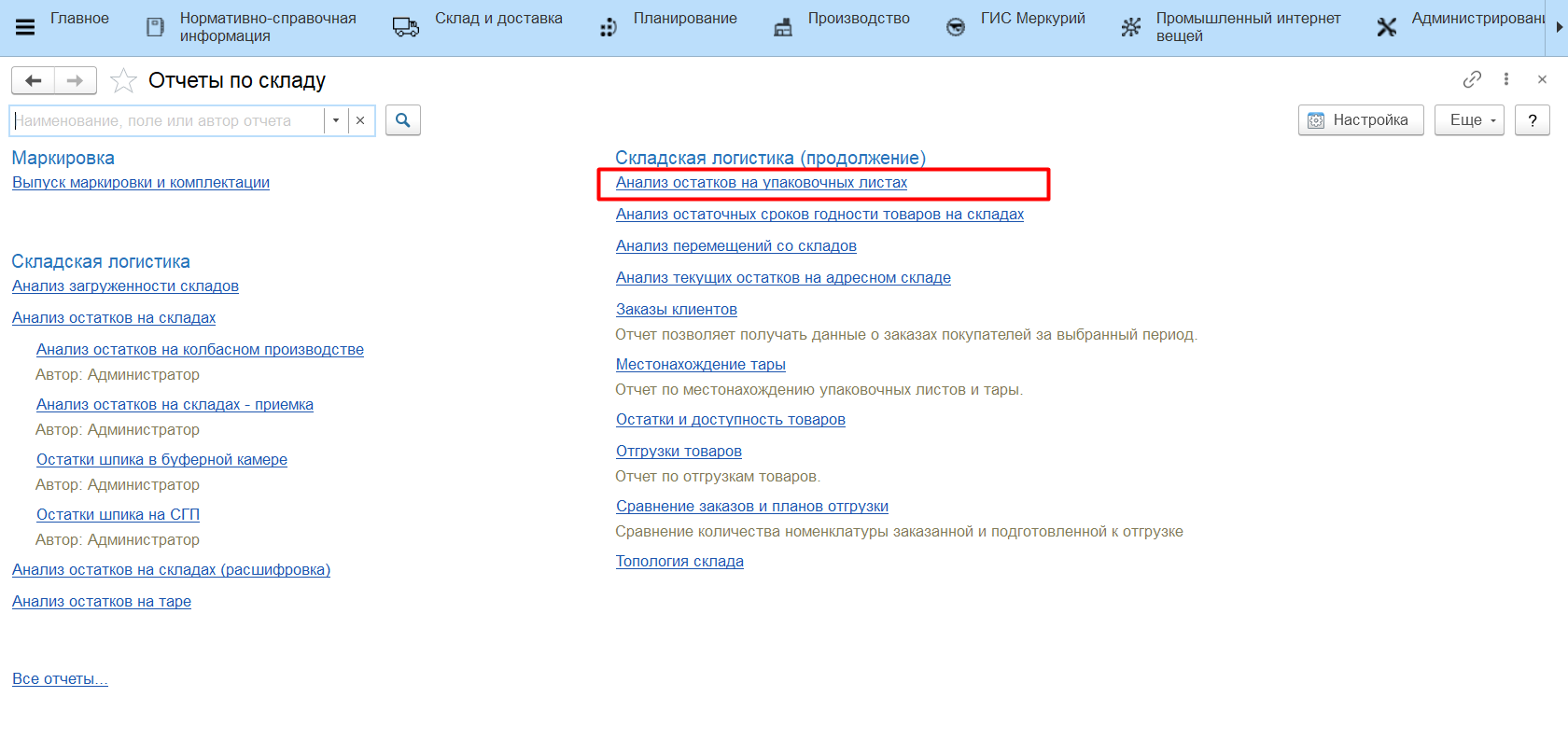The height and width of the screenshot is (739, 1568).
Task: Add report page to favorites star
Action: [x=123, y=81]
